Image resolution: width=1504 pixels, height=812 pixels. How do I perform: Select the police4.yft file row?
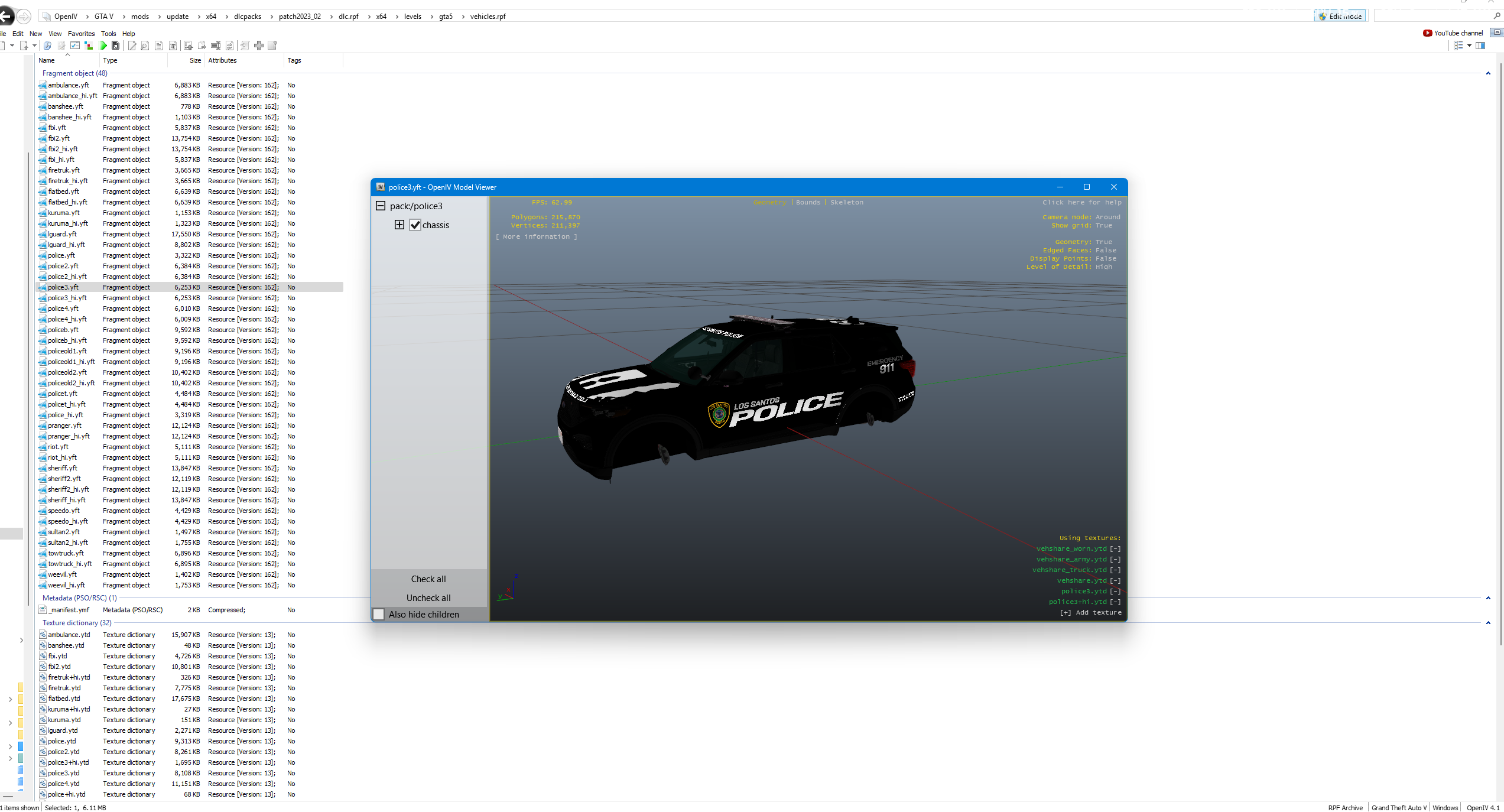point(63,308)
